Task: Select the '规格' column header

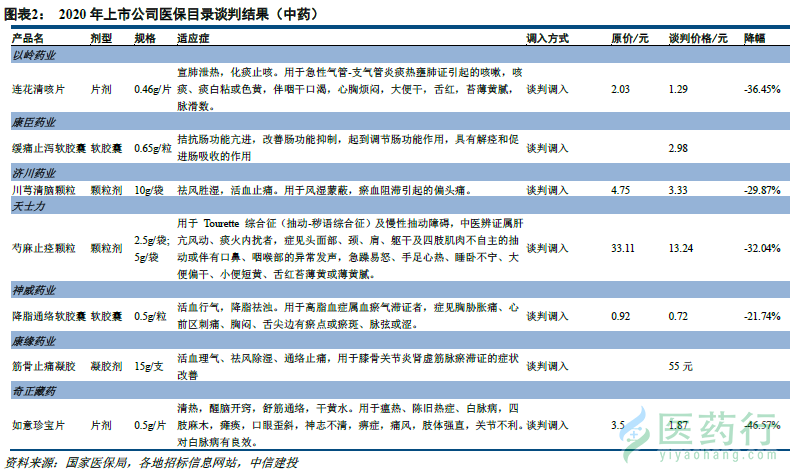Action: pyautogui.click(x=145, y=38)
